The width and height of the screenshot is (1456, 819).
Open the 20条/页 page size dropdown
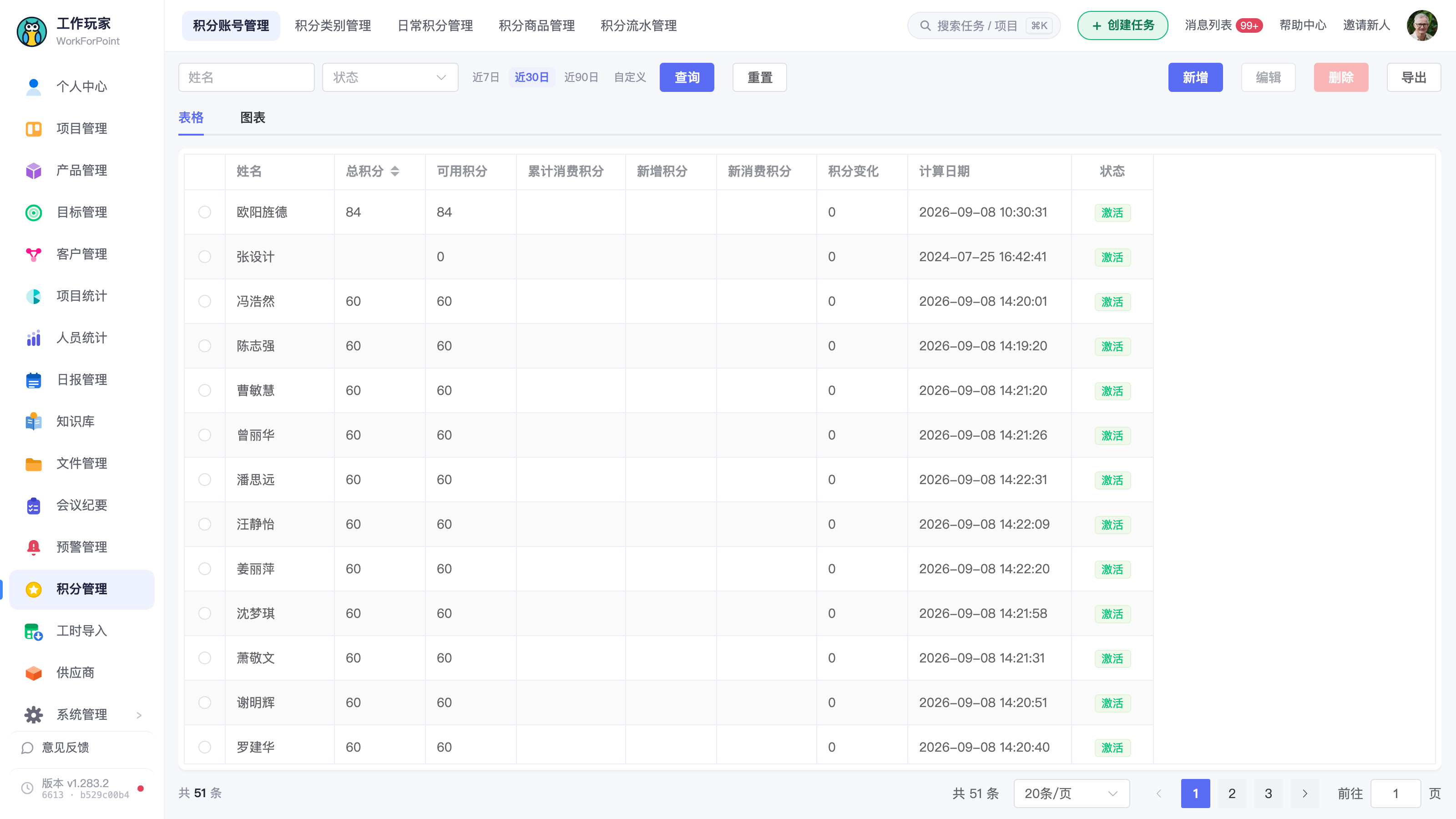coord(1072,793)
